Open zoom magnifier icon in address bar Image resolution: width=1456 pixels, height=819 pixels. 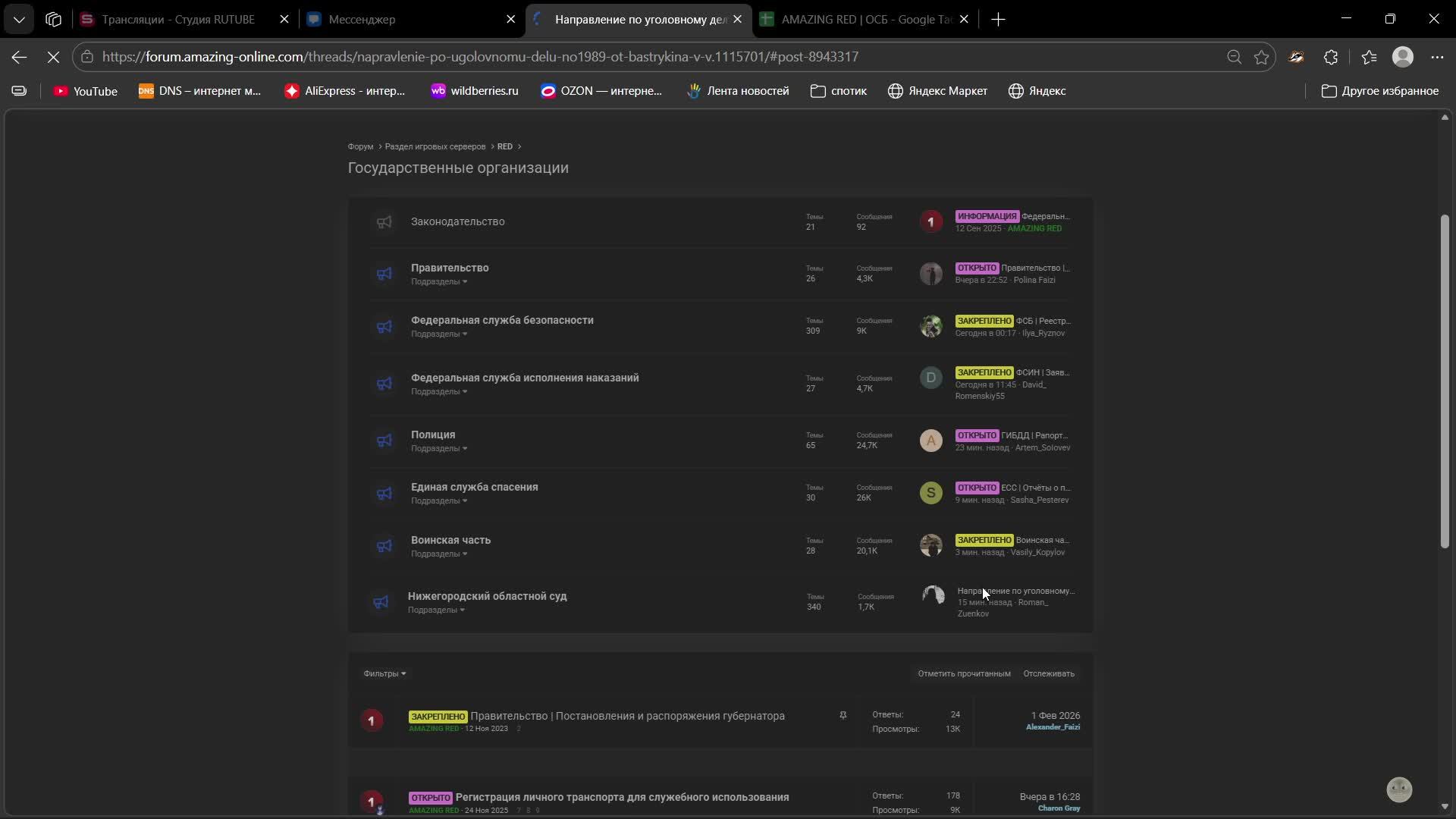[x=1234, y=57]
